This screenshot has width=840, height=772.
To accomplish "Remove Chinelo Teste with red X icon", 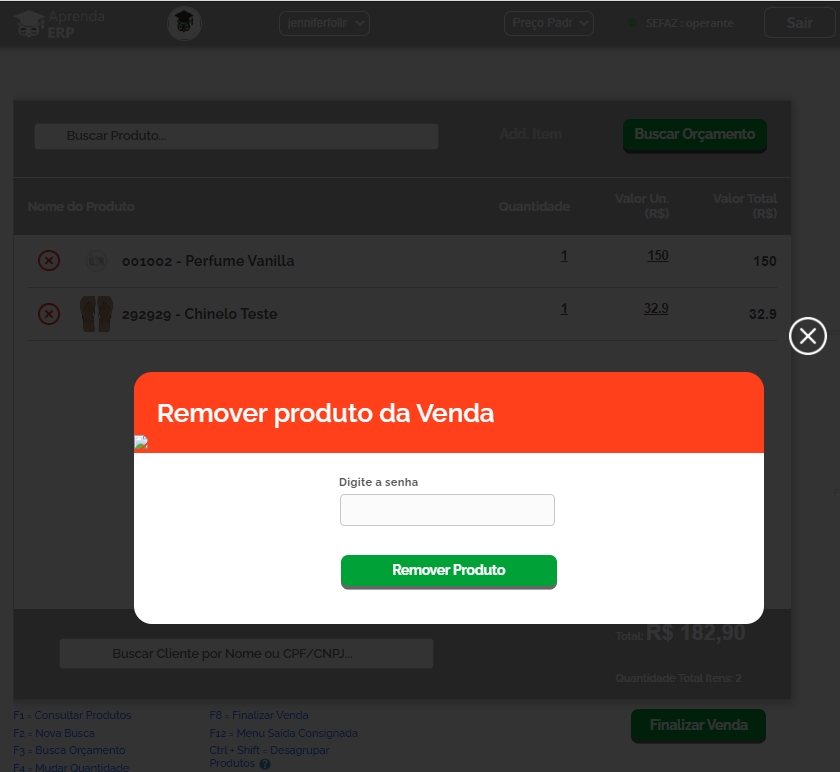I will (49, 314).
